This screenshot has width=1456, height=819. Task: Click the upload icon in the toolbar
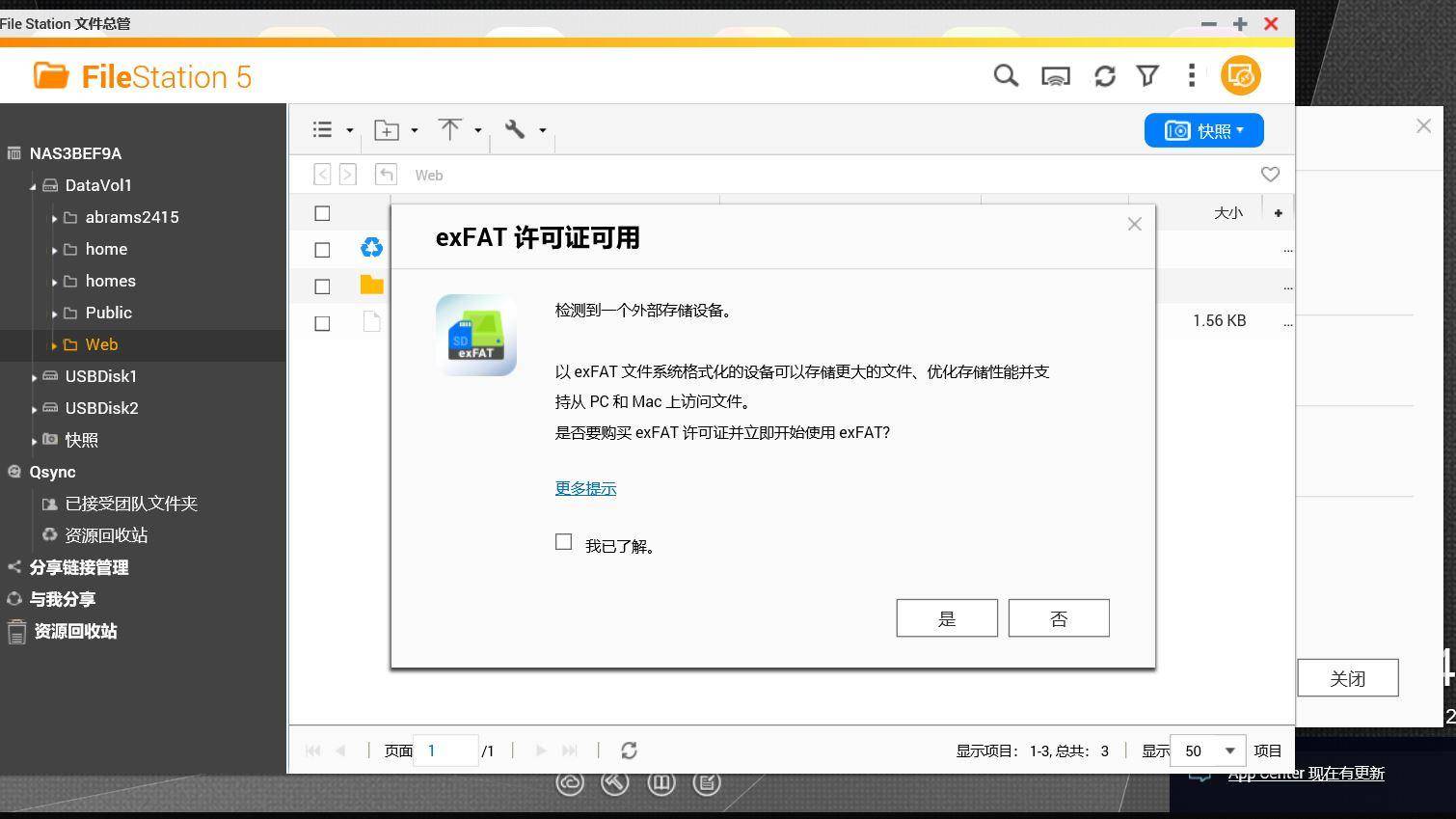(x=449, y=128)
